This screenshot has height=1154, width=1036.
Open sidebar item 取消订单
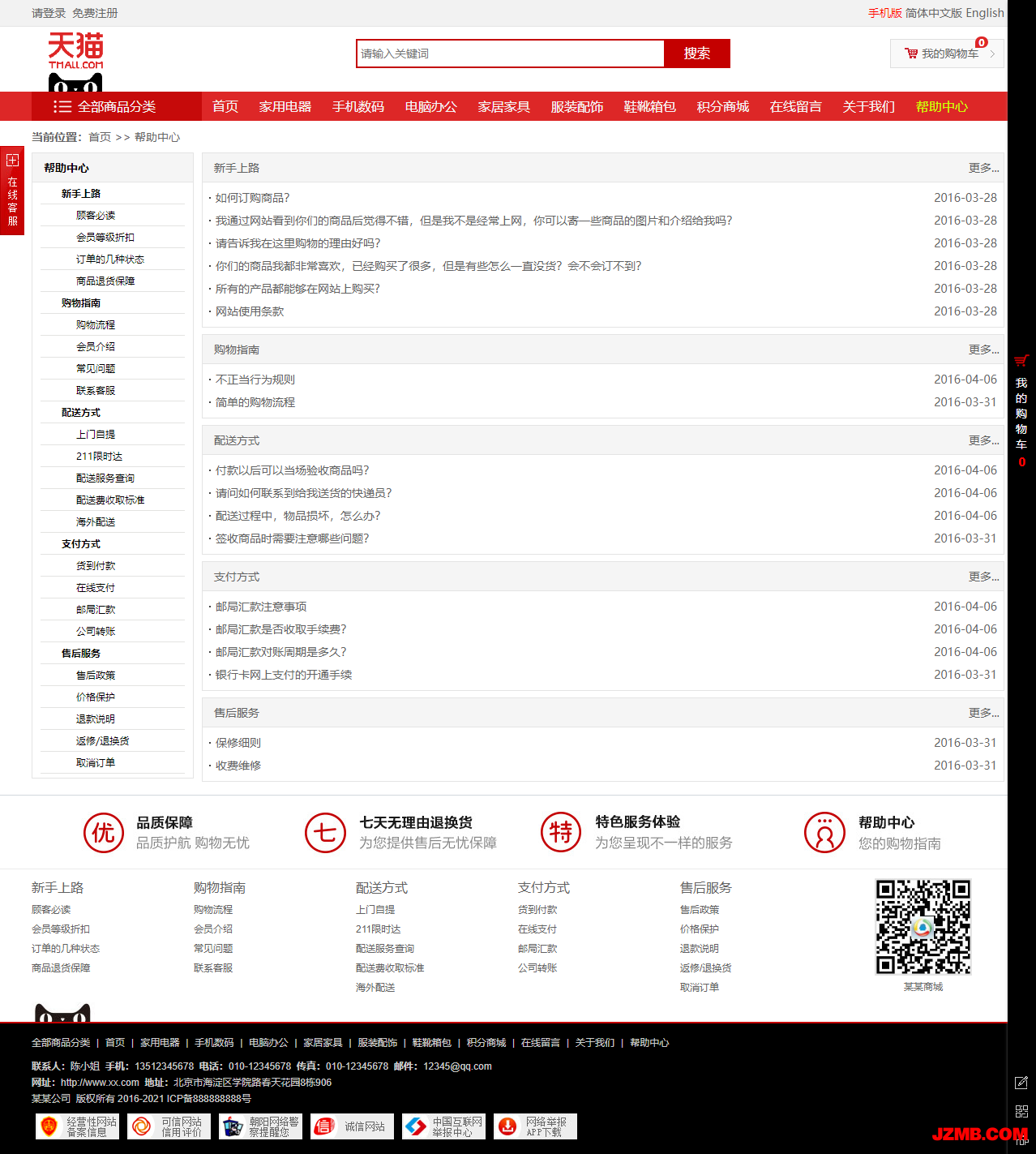[x=96, y=763]
